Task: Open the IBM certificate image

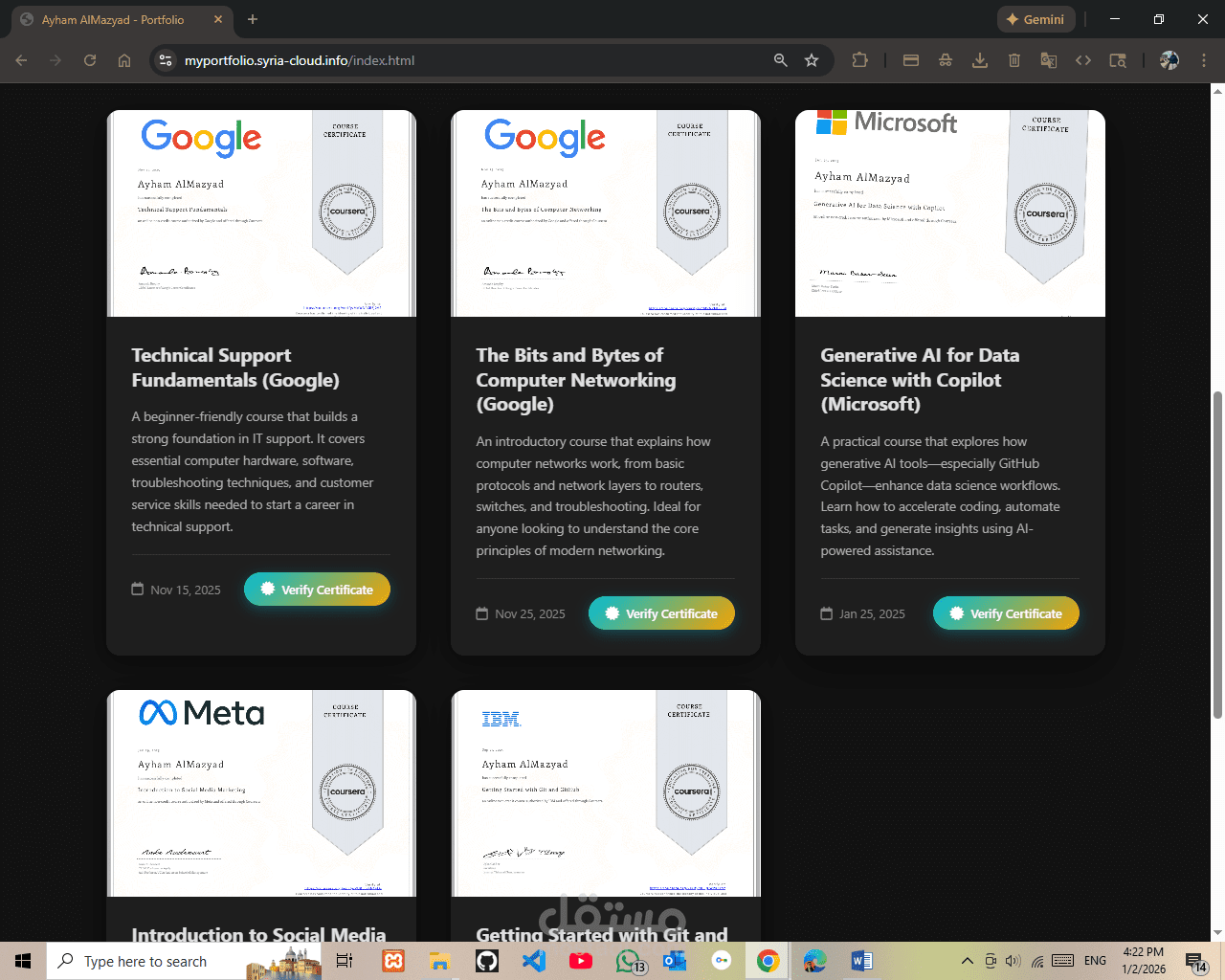Action: 606,793
